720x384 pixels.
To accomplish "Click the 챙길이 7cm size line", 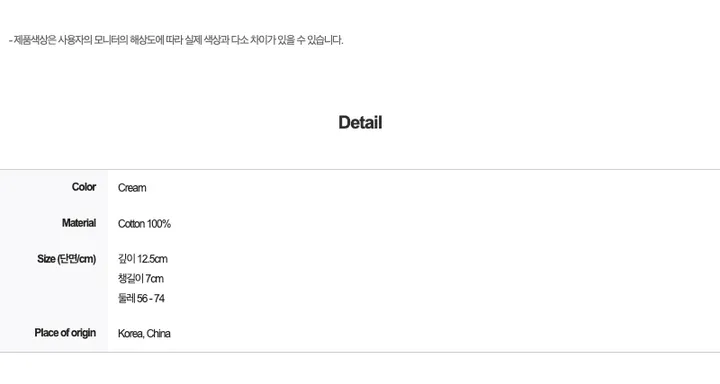I will (141, 279).
